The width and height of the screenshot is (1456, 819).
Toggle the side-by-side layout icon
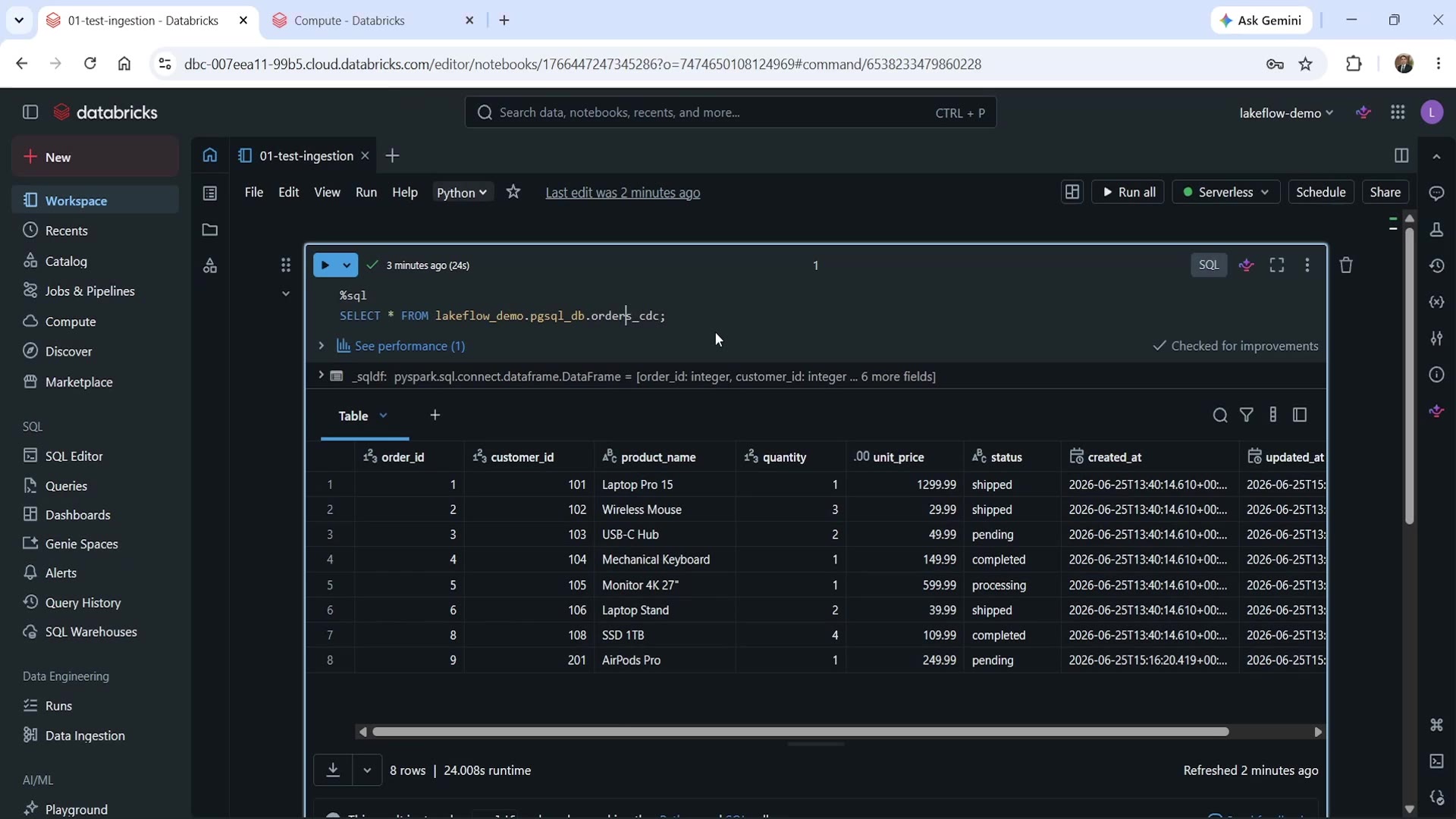click(1401, 155)
